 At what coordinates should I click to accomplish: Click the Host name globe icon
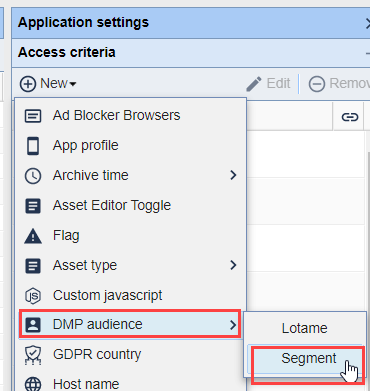tap(33, 384)
